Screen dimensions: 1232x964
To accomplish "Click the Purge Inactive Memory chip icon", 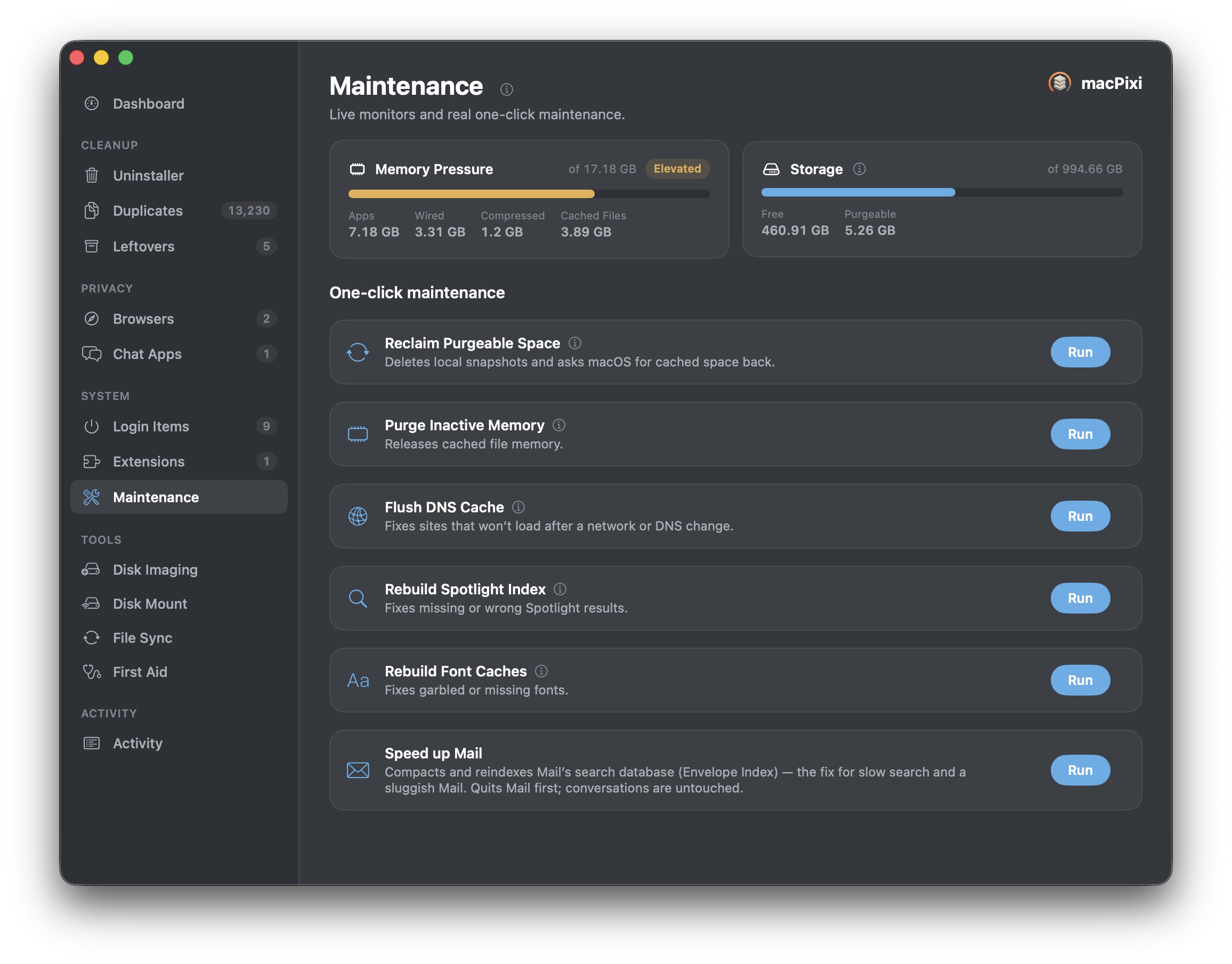I will [x=358, y=434].
